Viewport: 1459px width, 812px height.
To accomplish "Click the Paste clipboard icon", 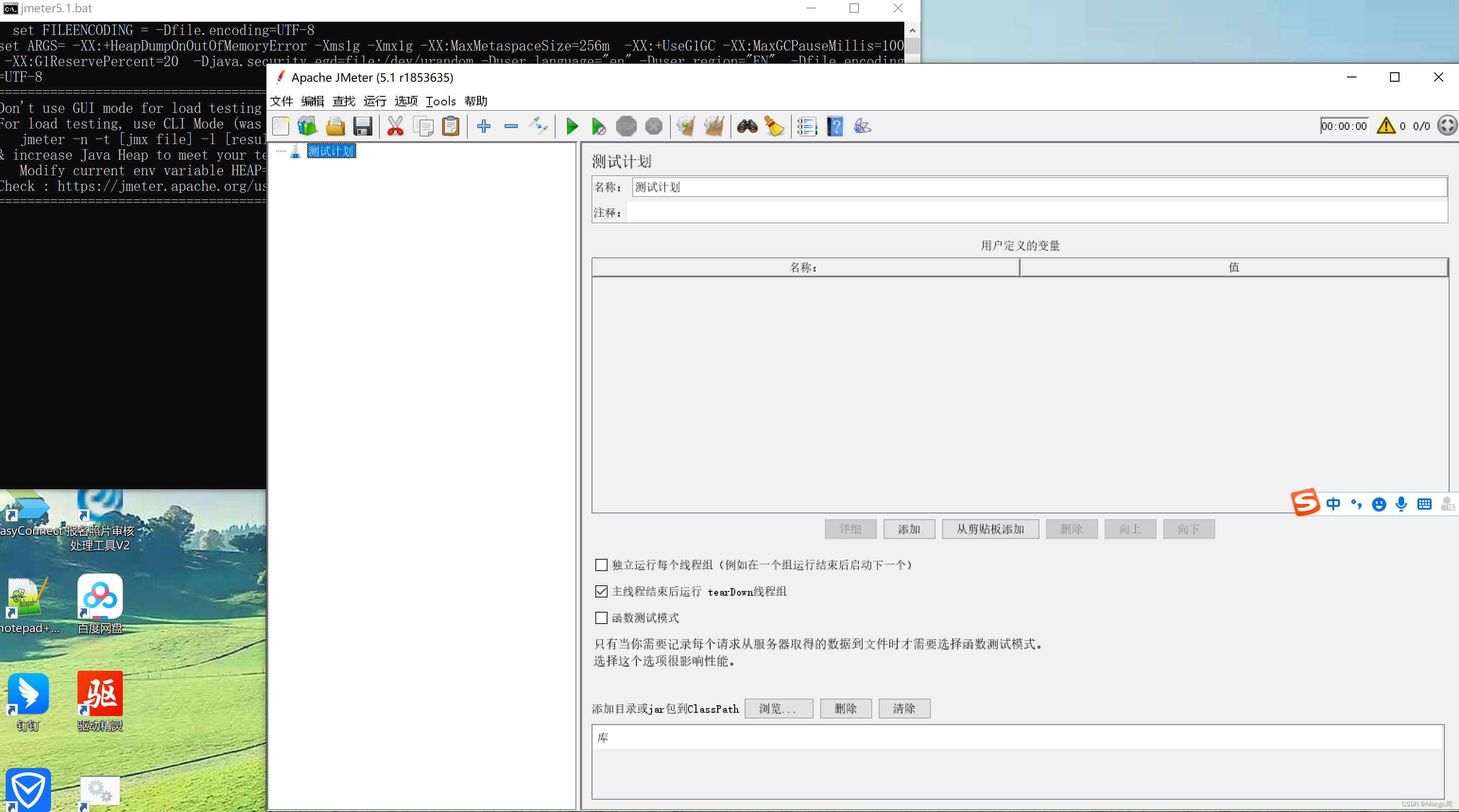I will 451,126.
